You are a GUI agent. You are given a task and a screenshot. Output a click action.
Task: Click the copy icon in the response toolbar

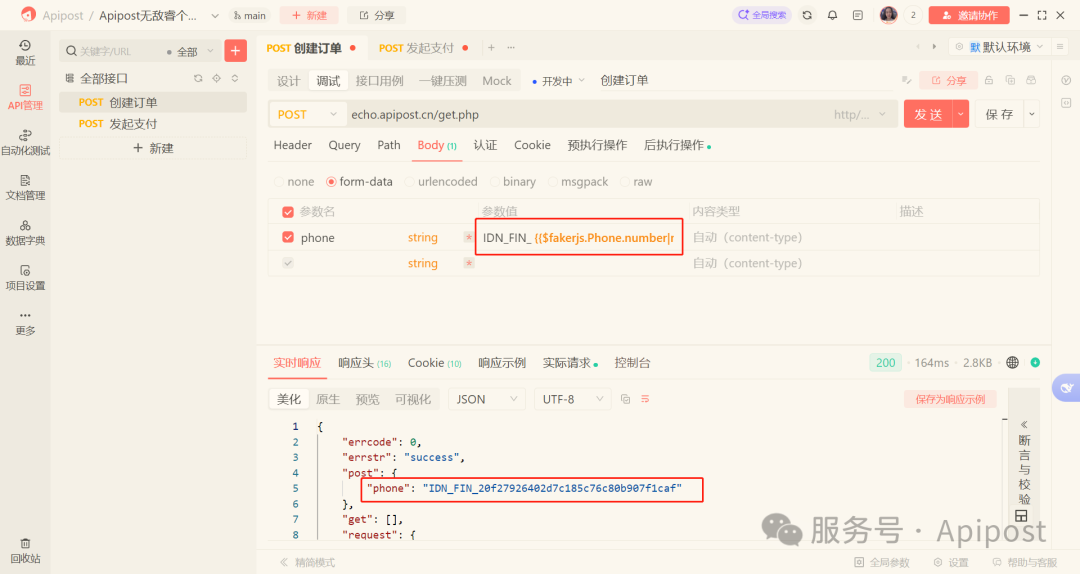(x=625, y=399)
